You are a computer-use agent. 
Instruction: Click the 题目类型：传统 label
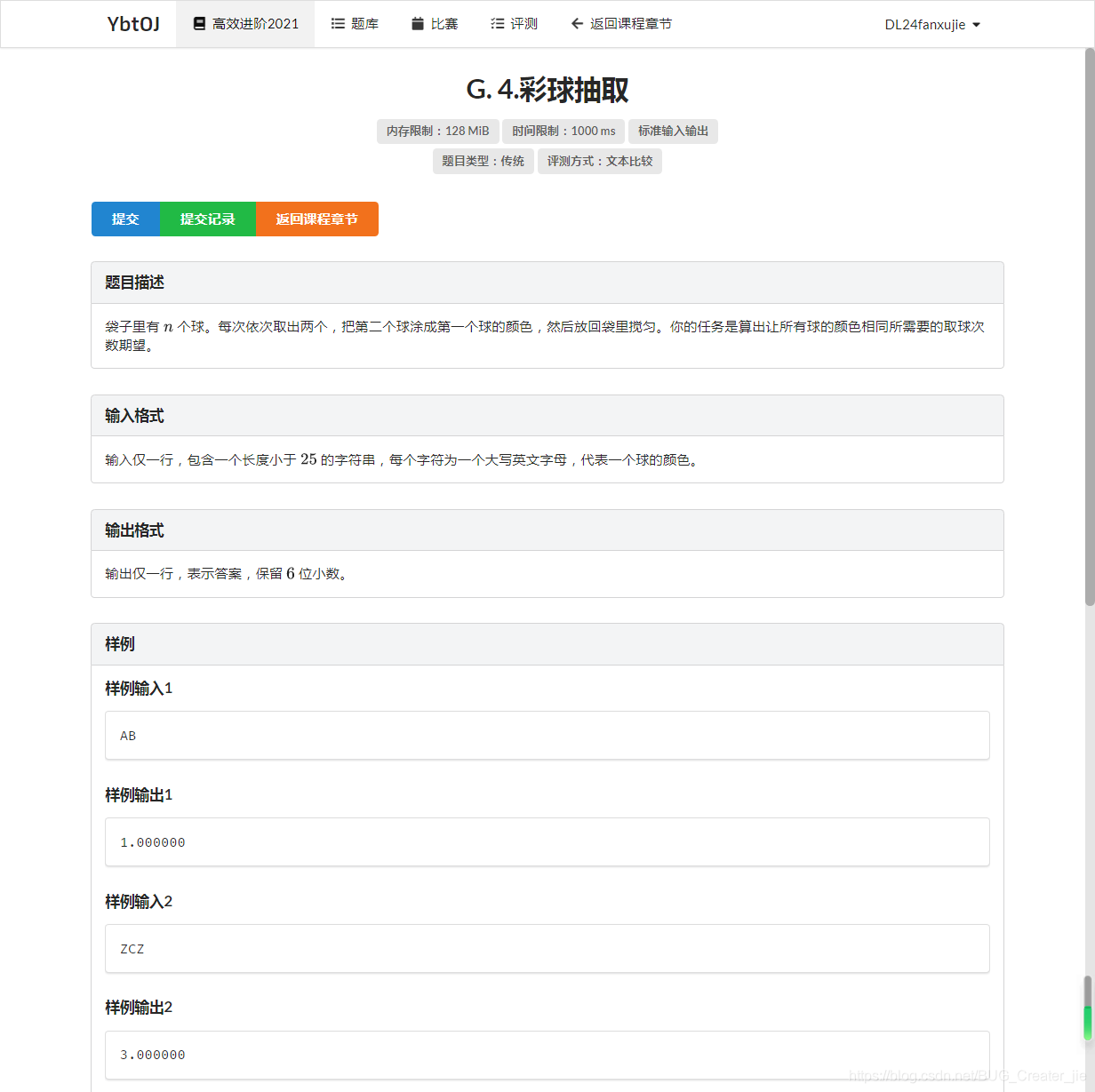[484, 162]
